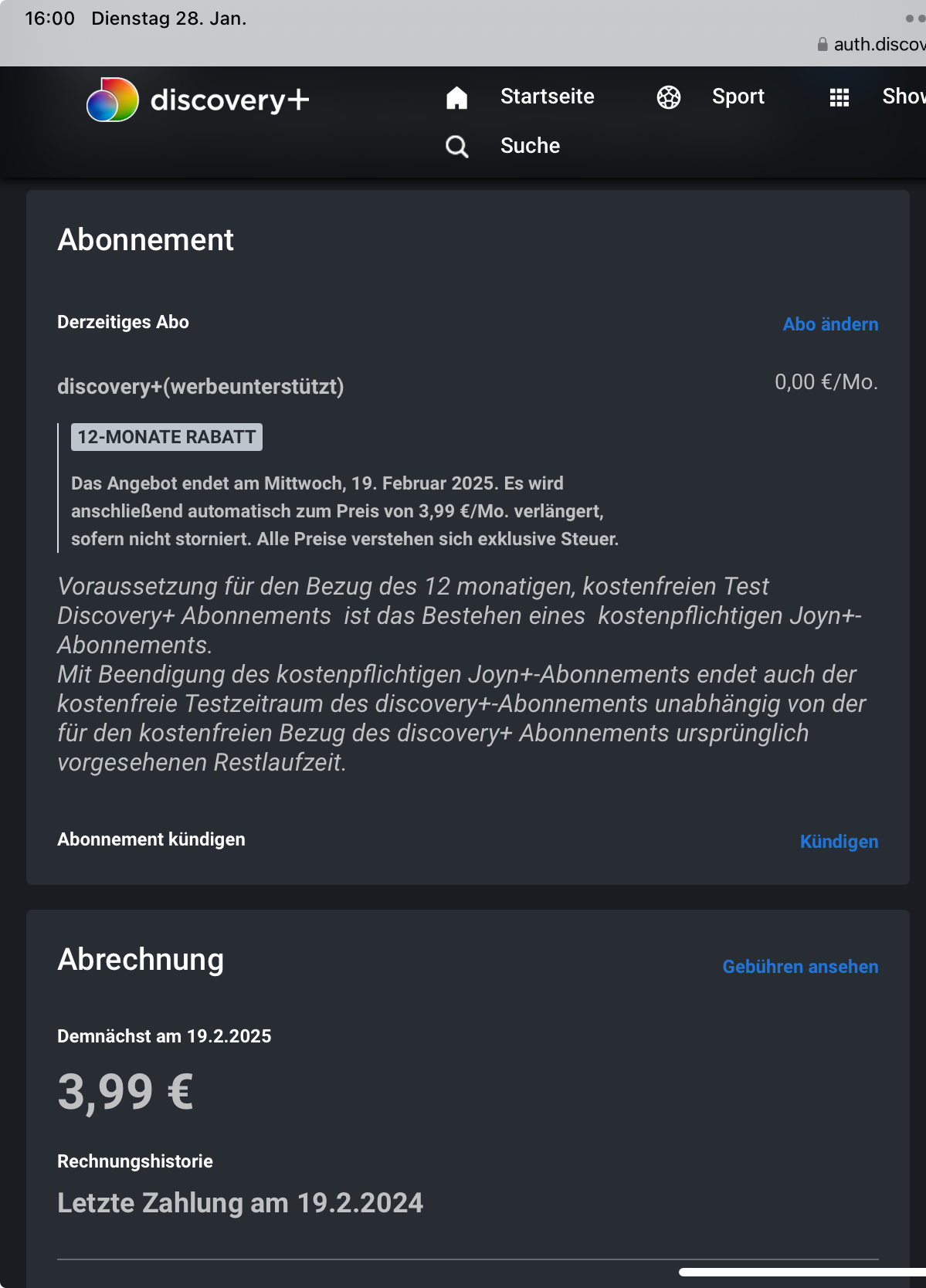Click the sport ball icon
Screen dimensions: 926x1288
(x=669, y=97)
